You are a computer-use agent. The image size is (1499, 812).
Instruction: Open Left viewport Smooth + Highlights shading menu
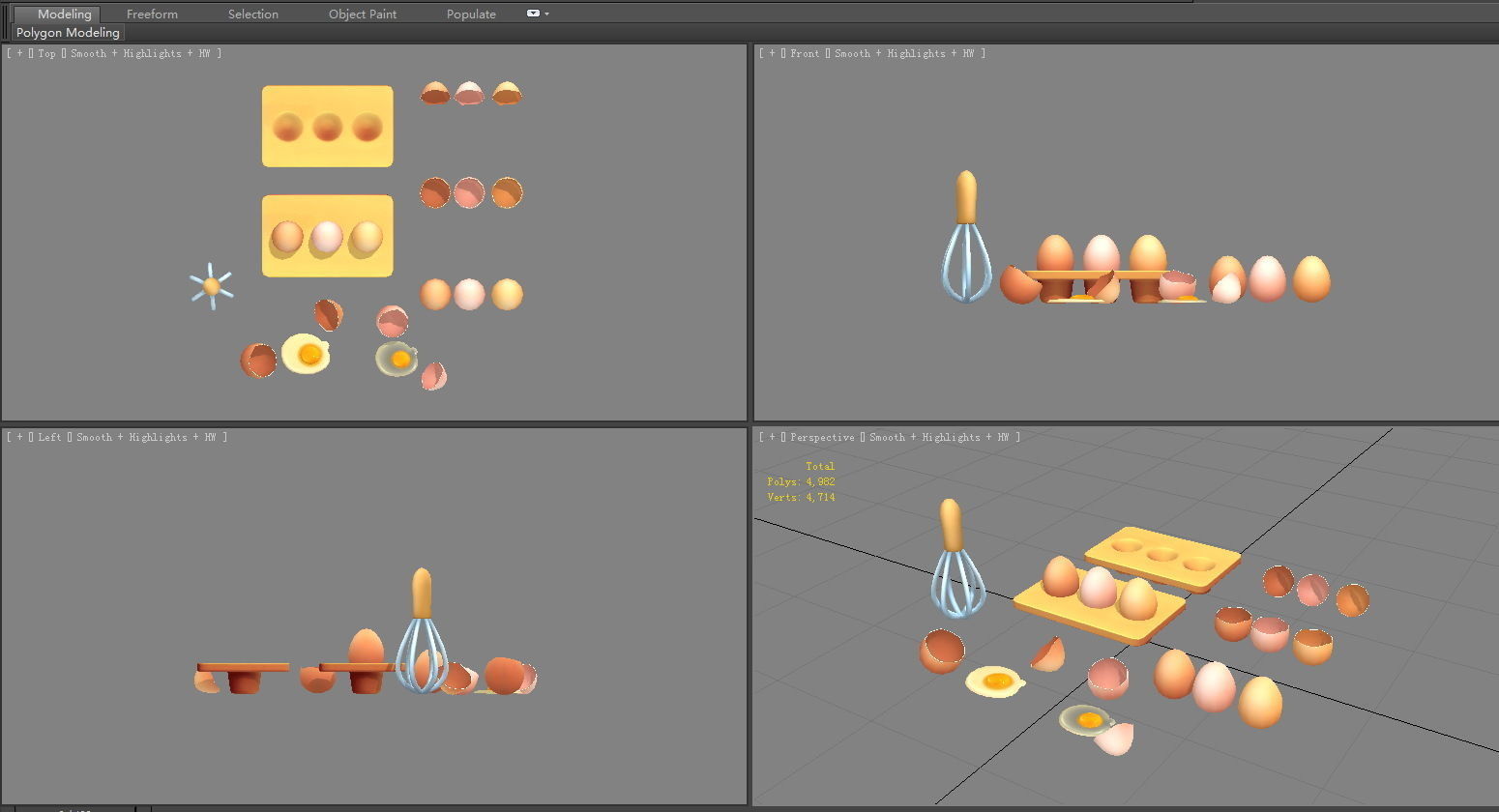[146, 437]
